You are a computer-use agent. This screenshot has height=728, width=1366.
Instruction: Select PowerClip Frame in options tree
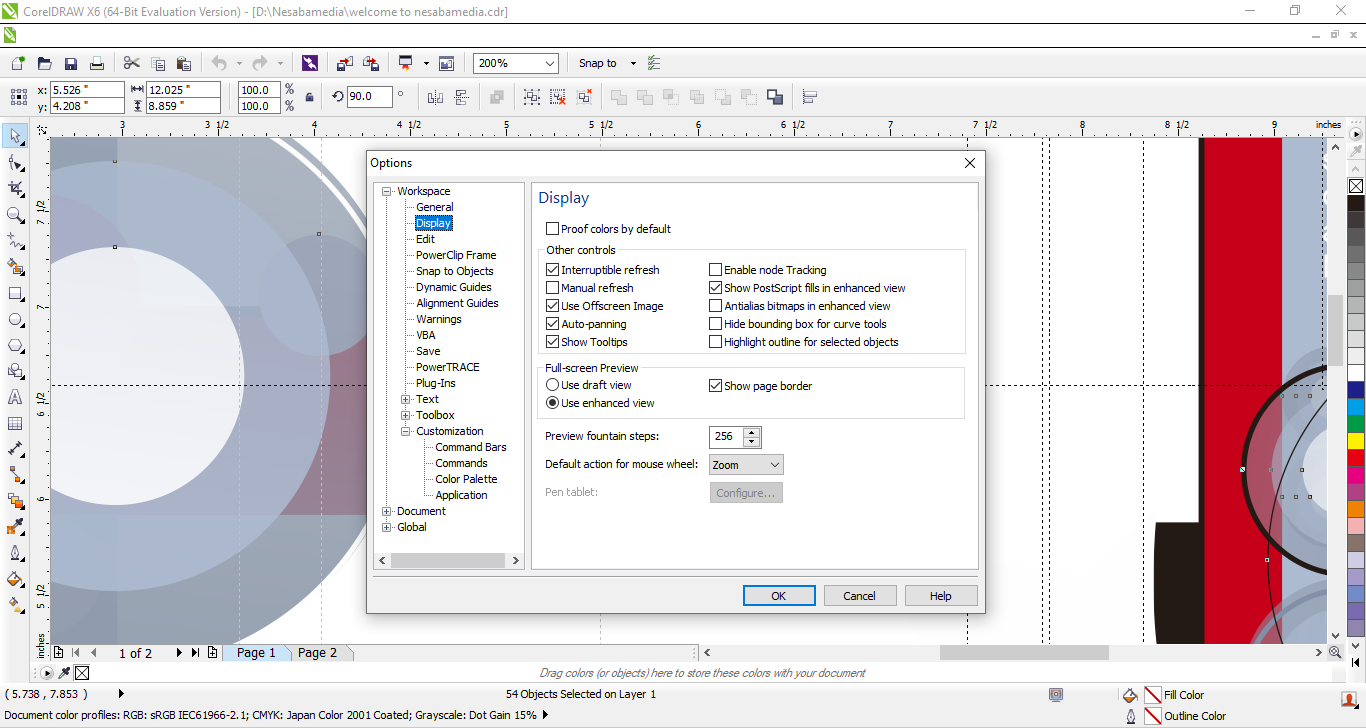(x=456, y=255)
